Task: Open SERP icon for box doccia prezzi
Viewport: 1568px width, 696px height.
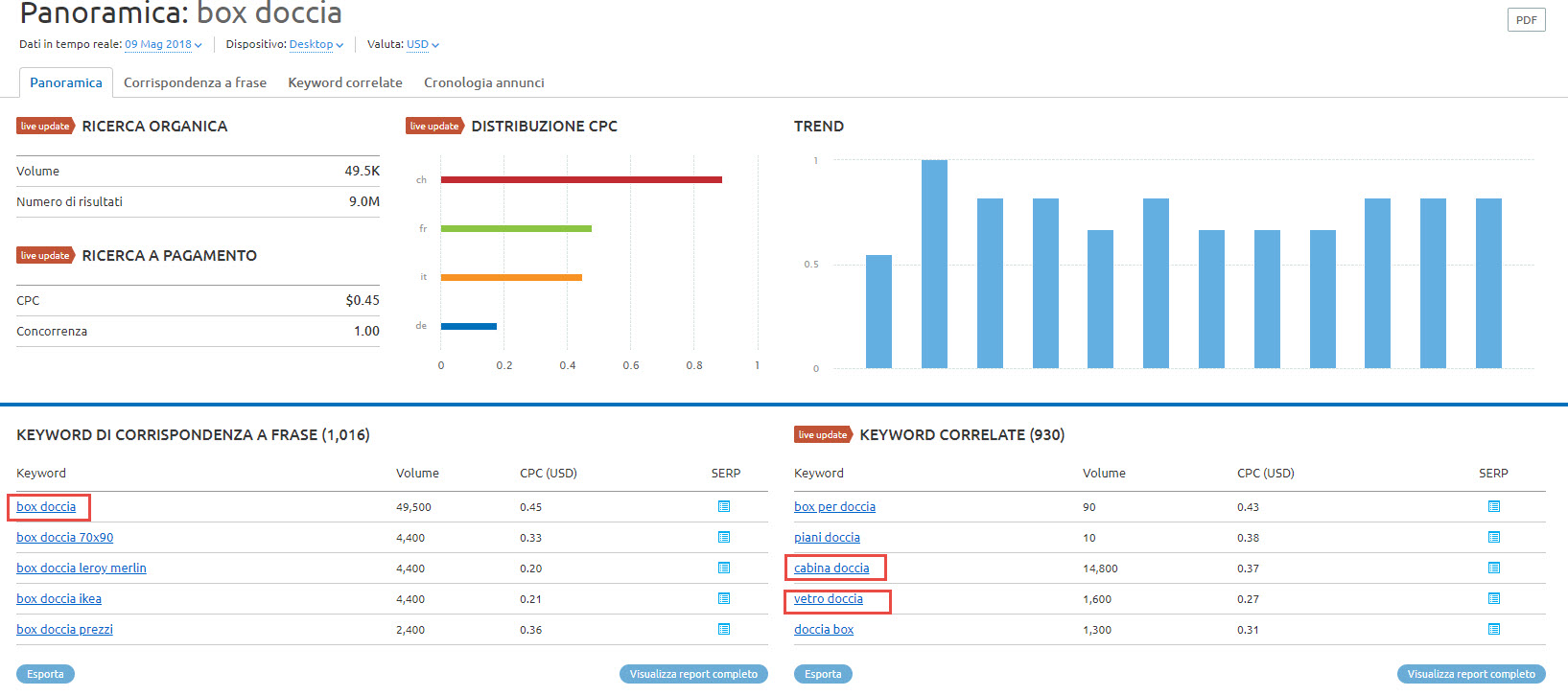Action: tap(724, 629)
